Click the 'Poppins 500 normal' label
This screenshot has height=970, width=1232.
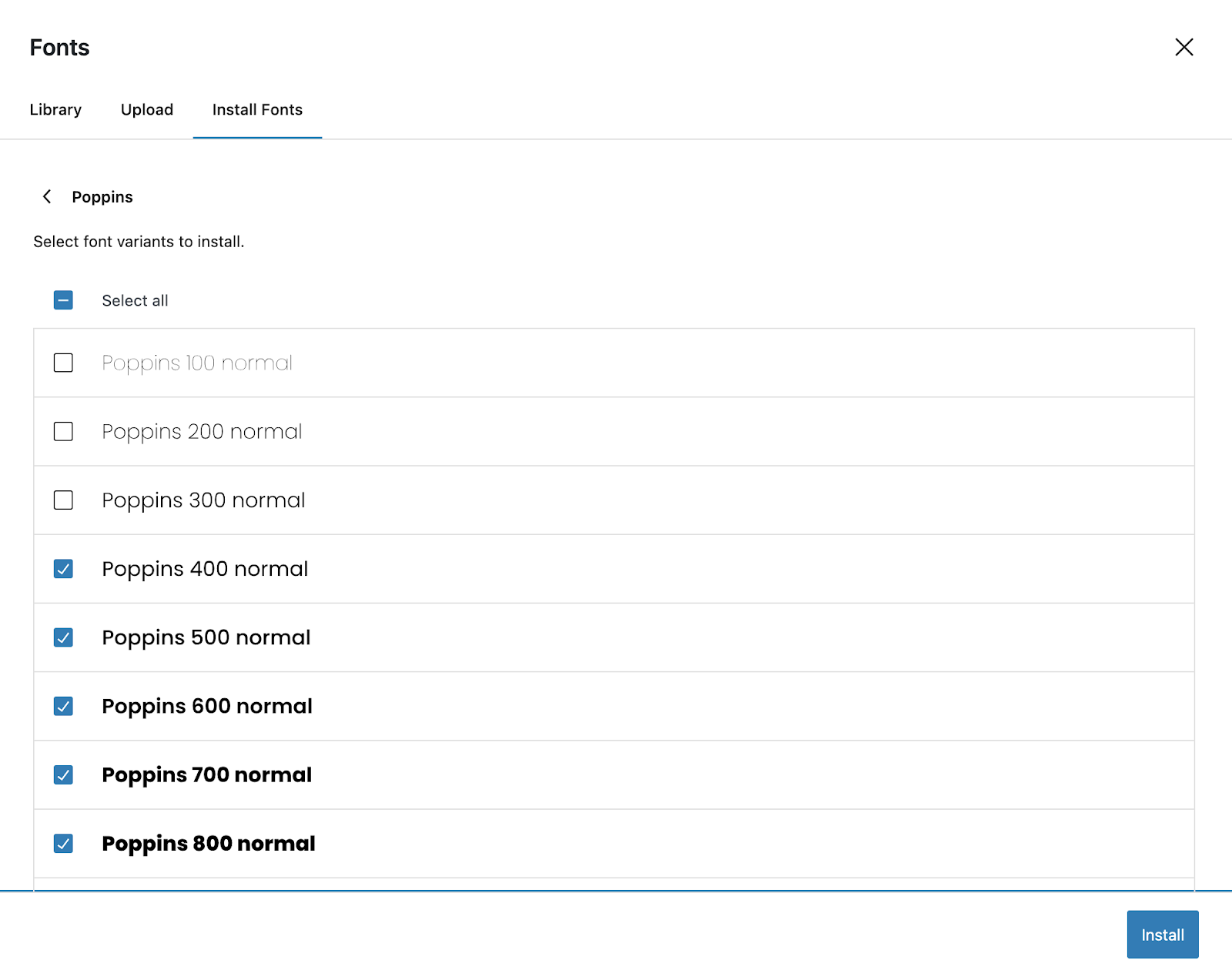[206, 637]
